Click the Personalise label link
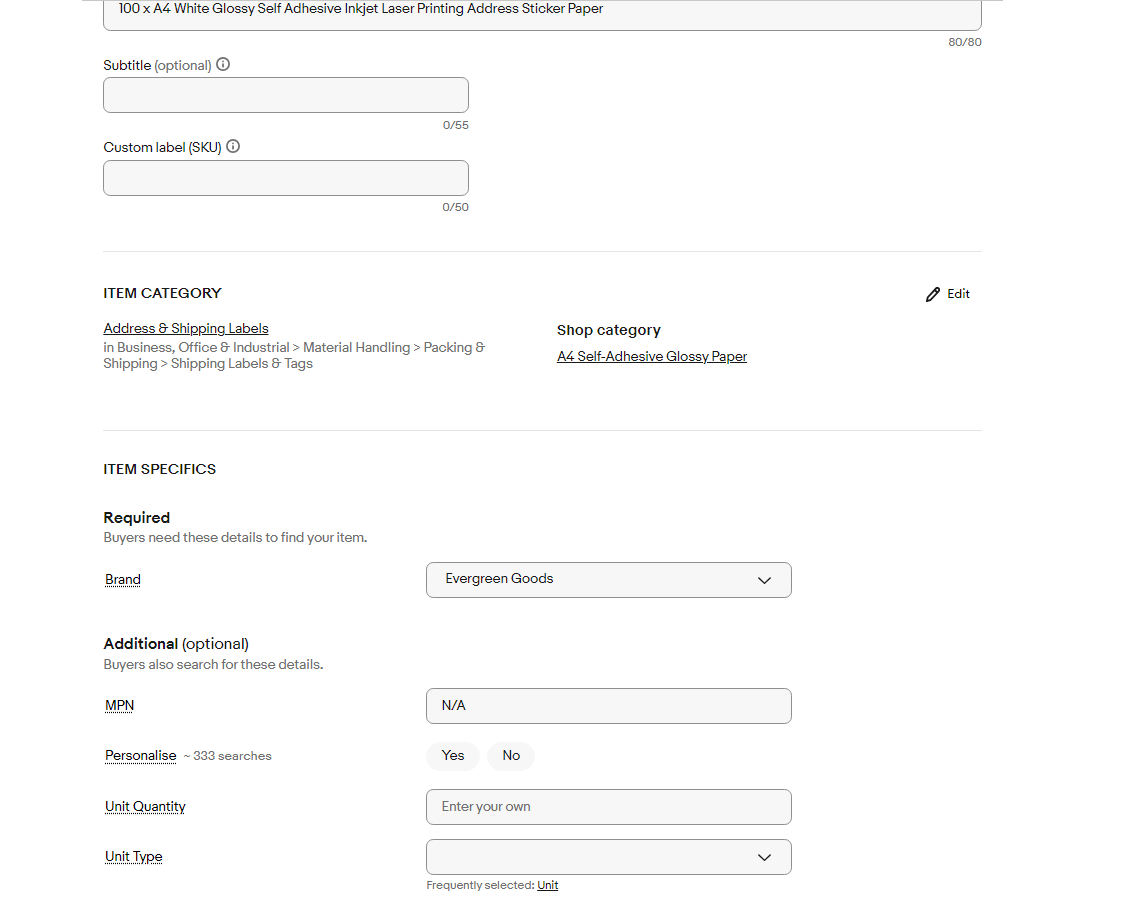 tap(140, 755)
